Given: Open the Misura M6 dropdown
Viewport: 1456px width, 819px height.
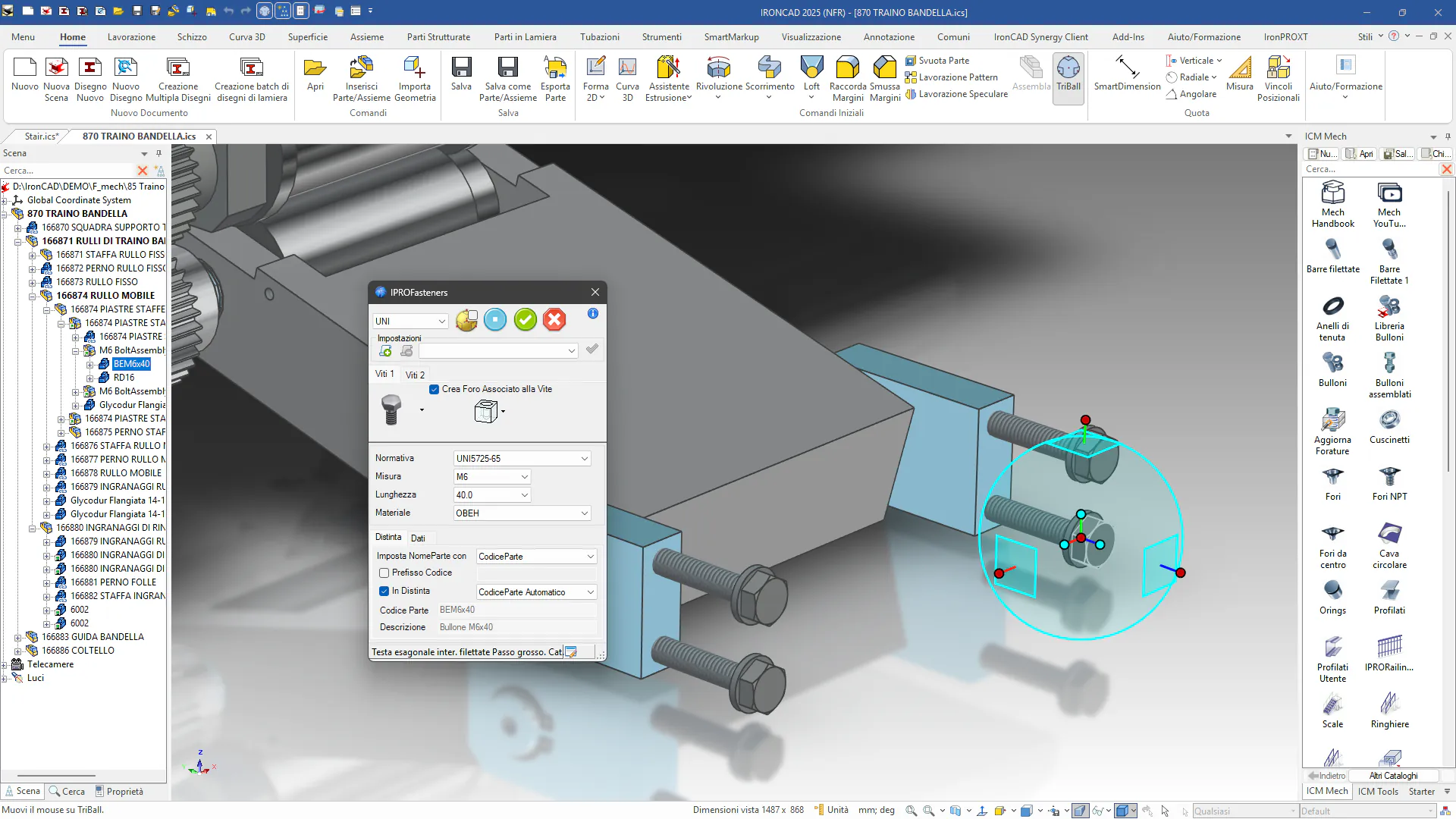Looking at the screenshot, I should pyautogui.click(x=524, y=477).
